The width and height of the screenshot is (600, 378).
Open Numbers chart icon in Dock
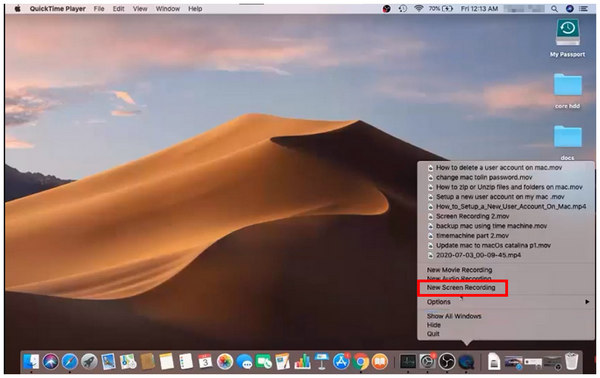(x=302, y=362)
